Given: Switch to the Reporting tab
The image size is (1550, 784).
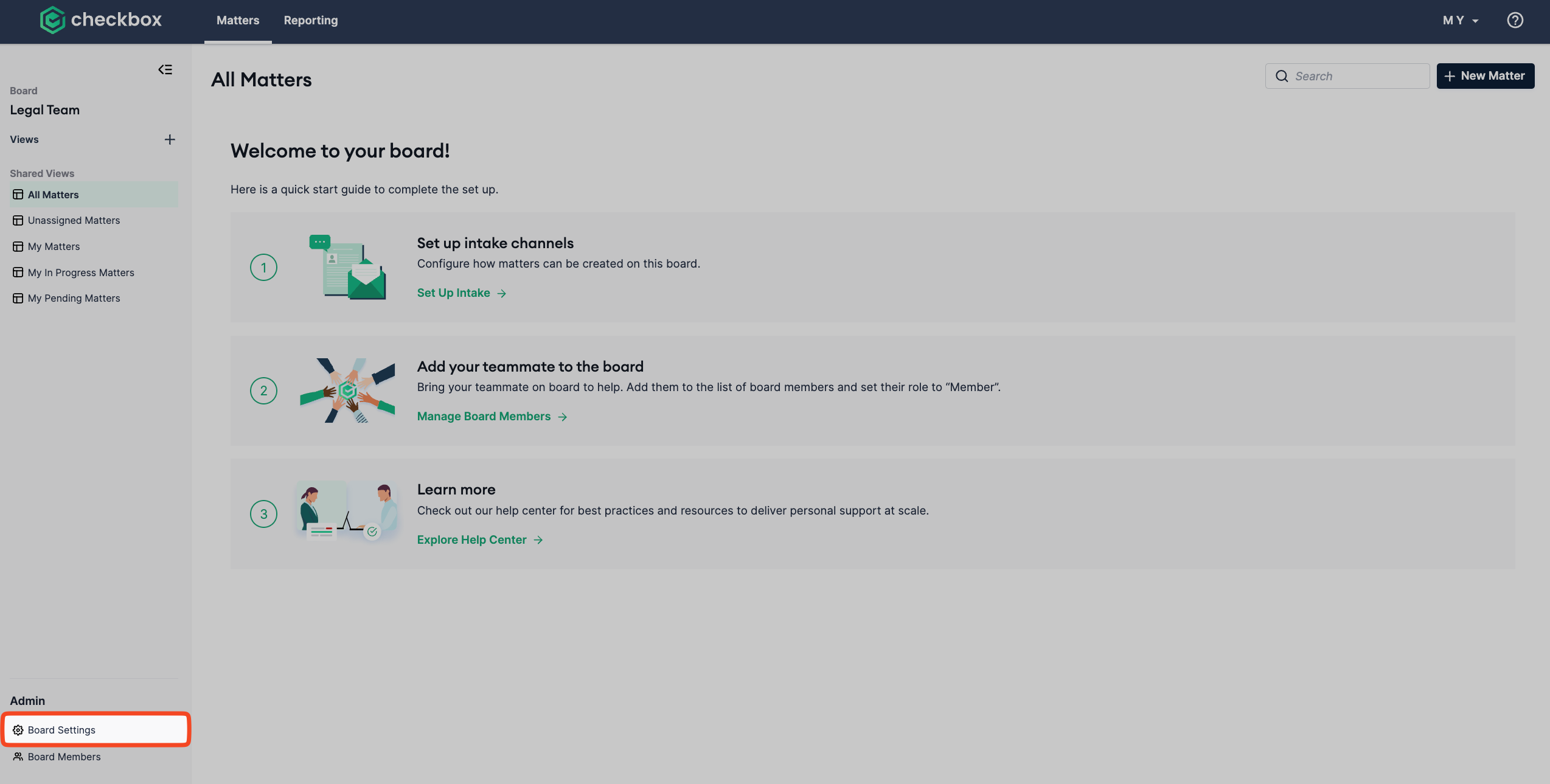Looking at the screenshot, I should pos(311,20).
